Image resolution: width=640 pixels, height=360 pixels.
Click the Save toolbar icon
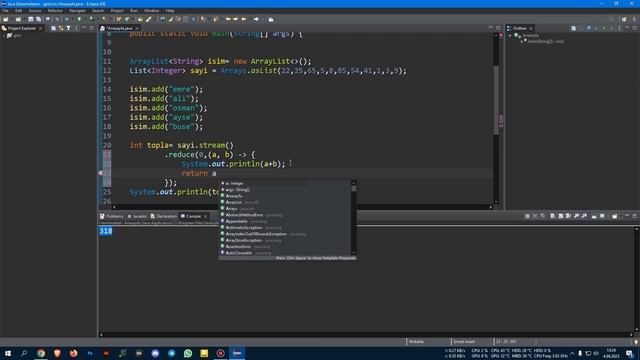[31, 19]
